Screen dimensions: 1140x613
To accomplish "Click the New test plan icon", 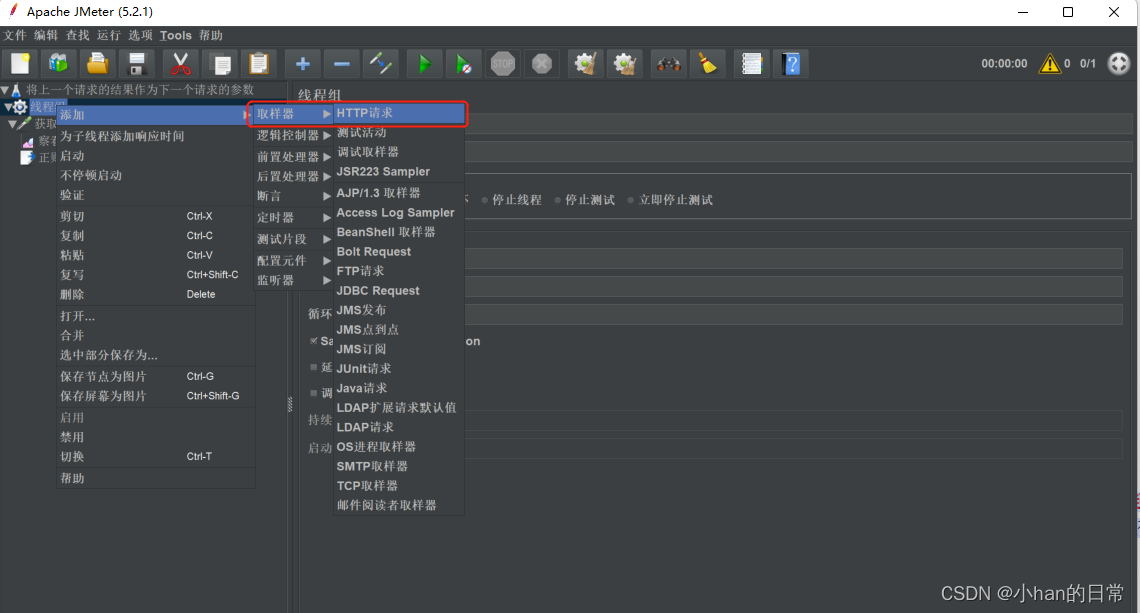I will [20, 64].
